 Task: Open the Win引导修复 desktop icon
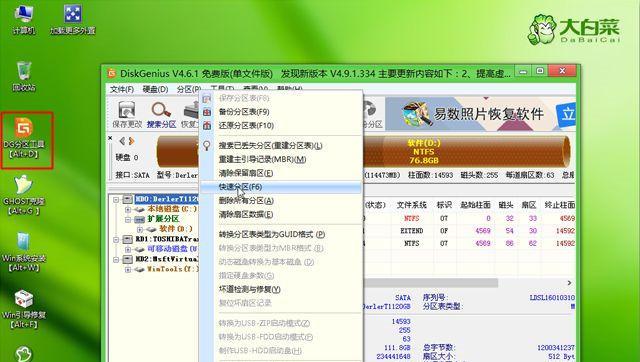[x=24, y=309]
